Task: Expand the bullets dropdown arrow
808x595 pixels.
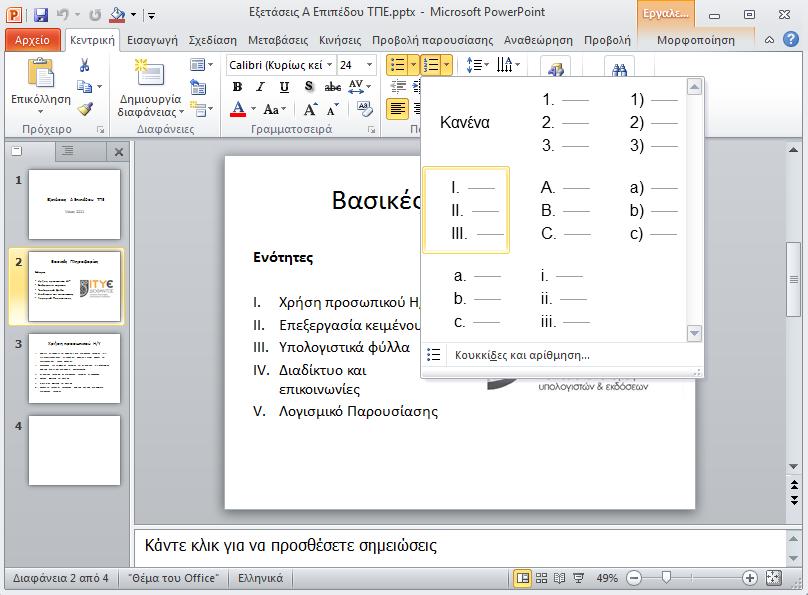Action: [x=413, y=65]
